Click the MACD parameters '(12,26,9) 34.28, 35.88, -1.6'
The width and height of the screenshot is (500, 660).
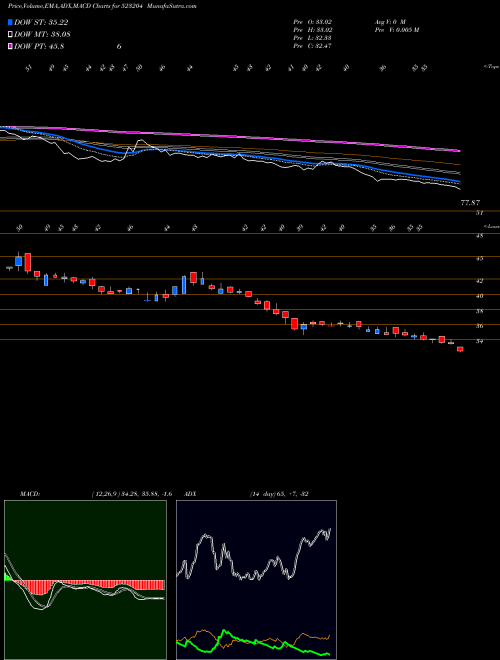point(131,494)
